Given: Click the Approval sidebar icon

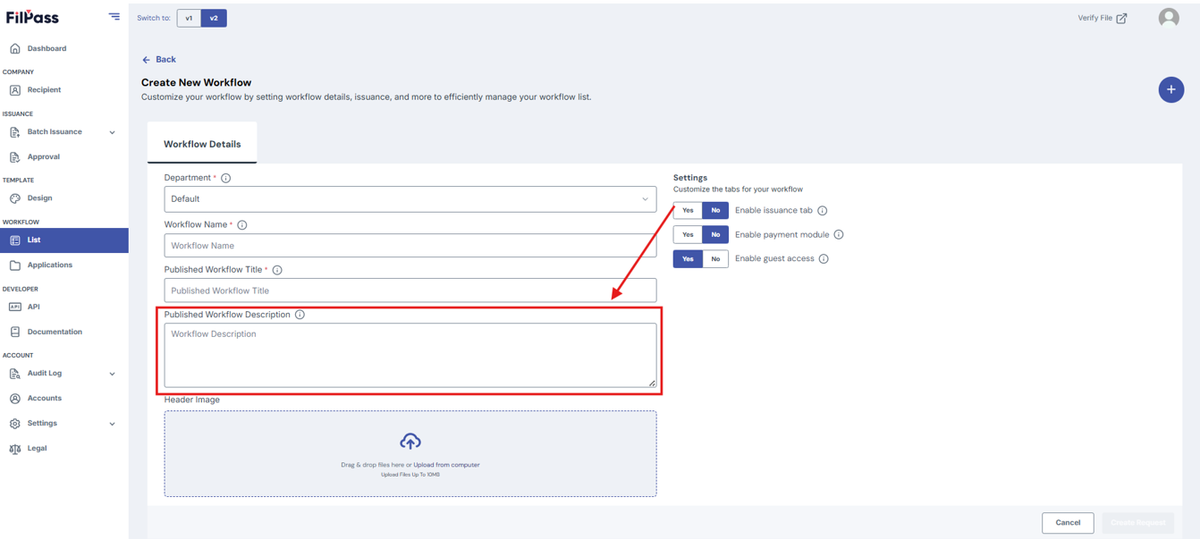Looking at the screenshot, I should (15, 157).
